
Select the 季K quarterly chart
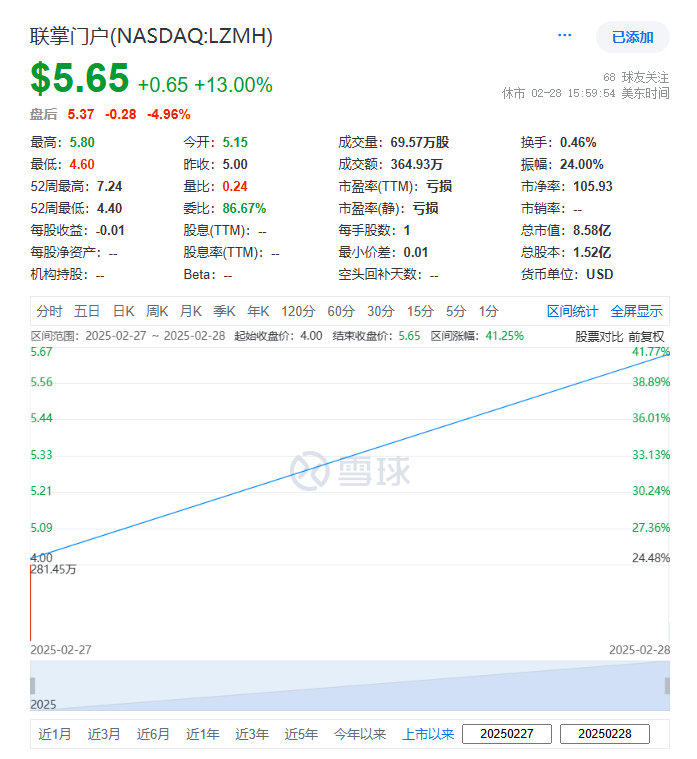pos(225,311)
